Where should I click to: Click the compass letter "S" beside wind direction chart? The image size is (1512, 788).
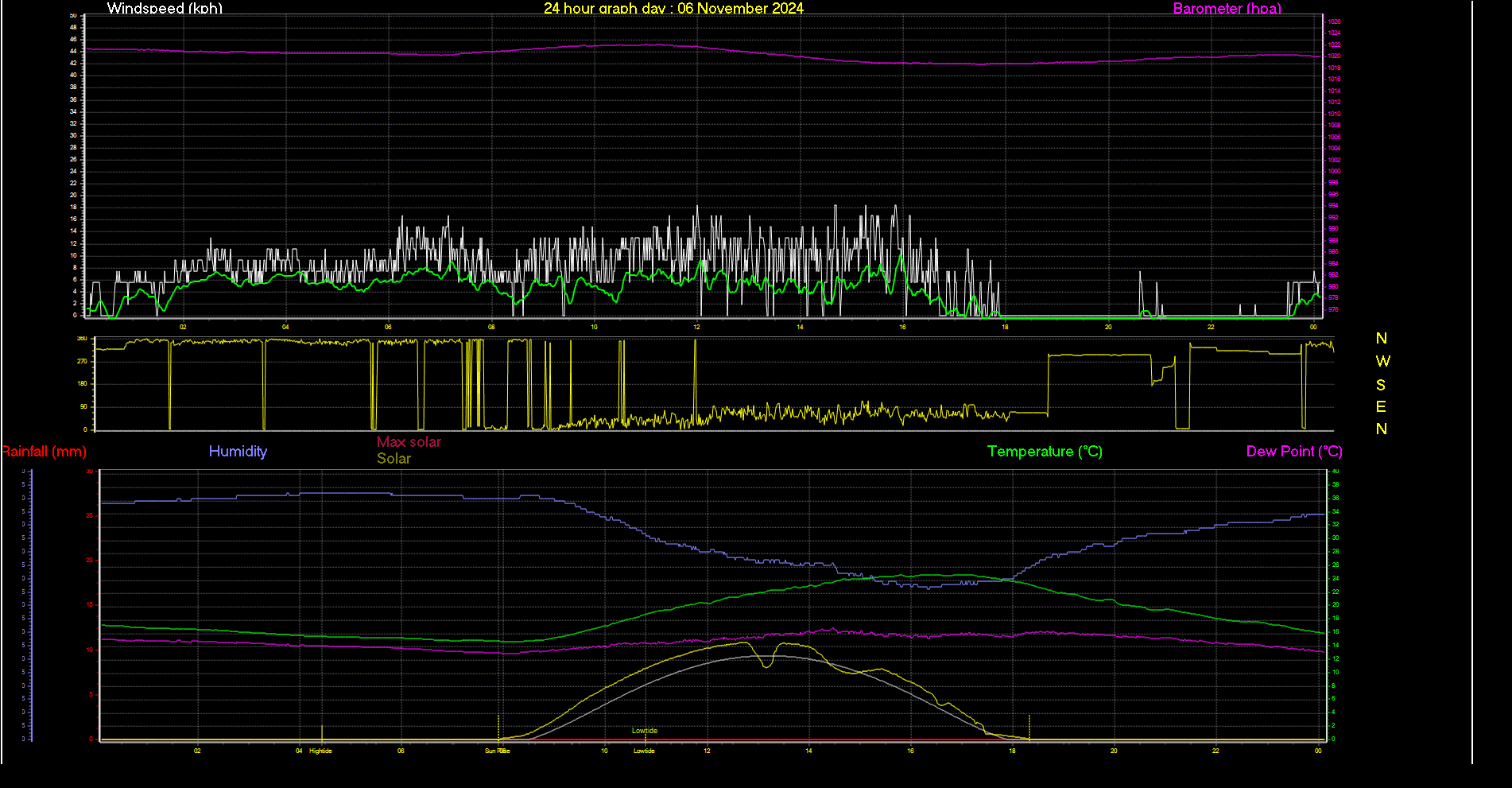(x=1381, y=385)
